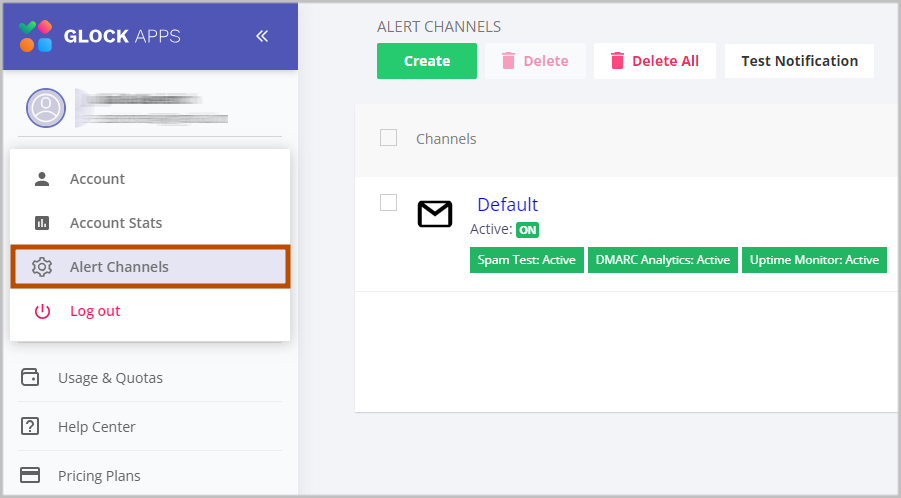The image size is (901, 498).
Task: Open the Account menu item
Action: coord(97,179)
